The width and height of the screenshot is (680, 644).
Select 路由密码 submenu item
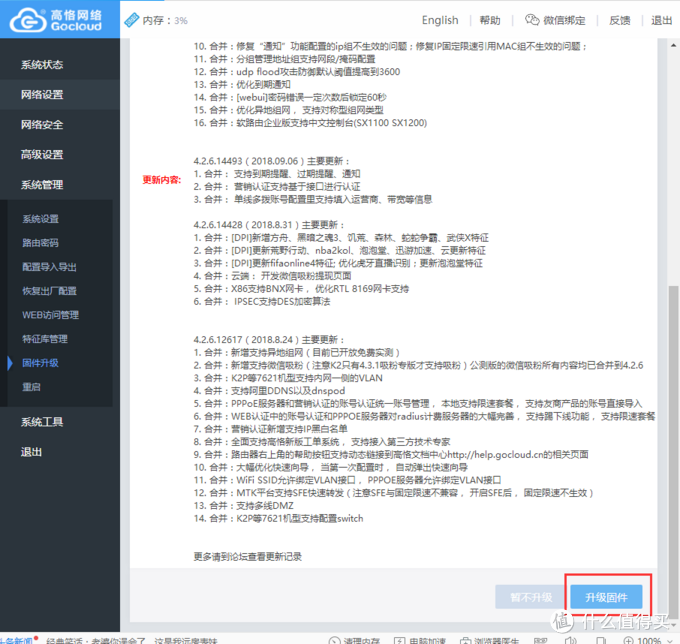(41, 243)
